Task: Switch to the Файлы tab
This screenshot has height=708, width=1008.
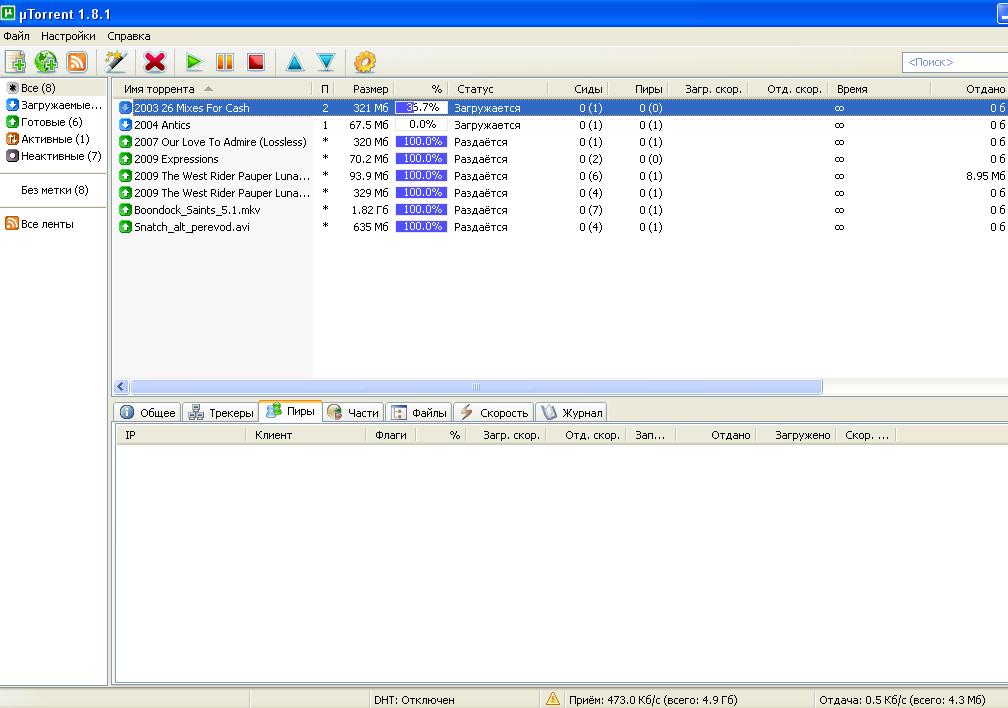Action: (x=418, y=412)
